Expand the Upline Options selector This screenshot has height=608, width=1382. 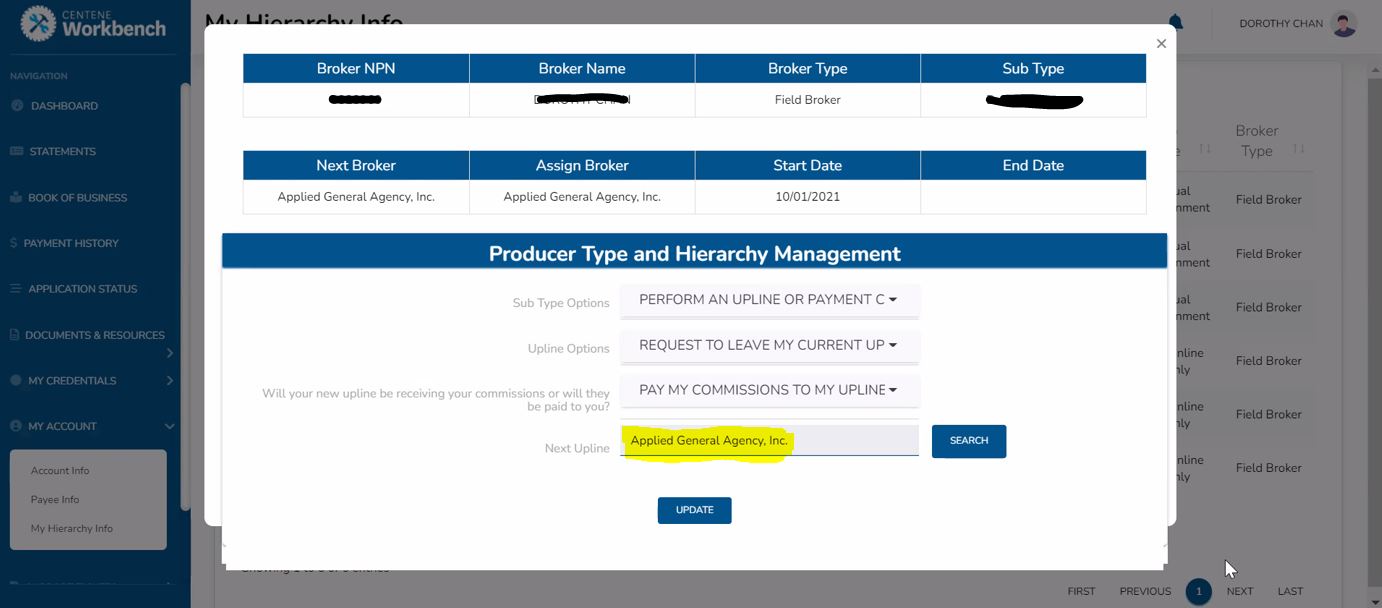tap(768, 344)
